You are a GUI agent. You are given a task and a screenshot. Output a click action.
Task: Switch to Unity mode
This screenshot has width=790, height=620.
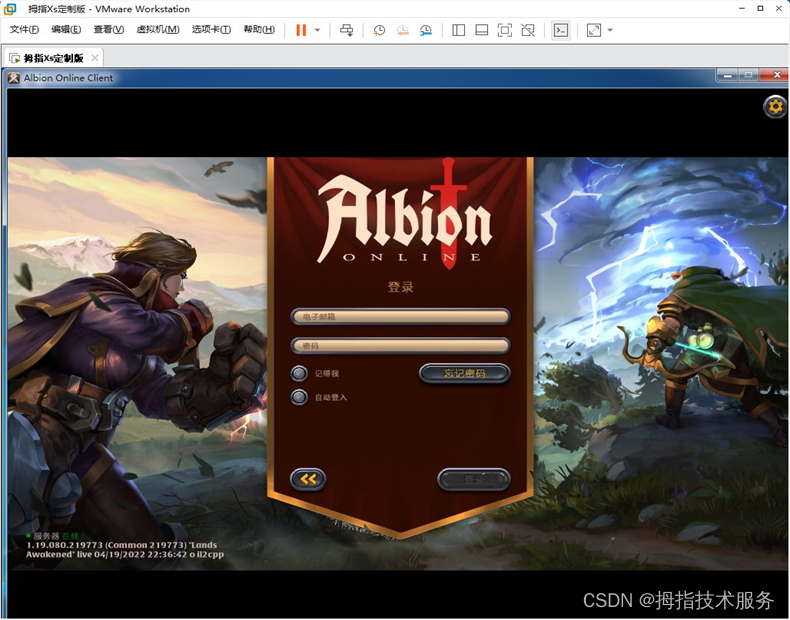(528, 30)
